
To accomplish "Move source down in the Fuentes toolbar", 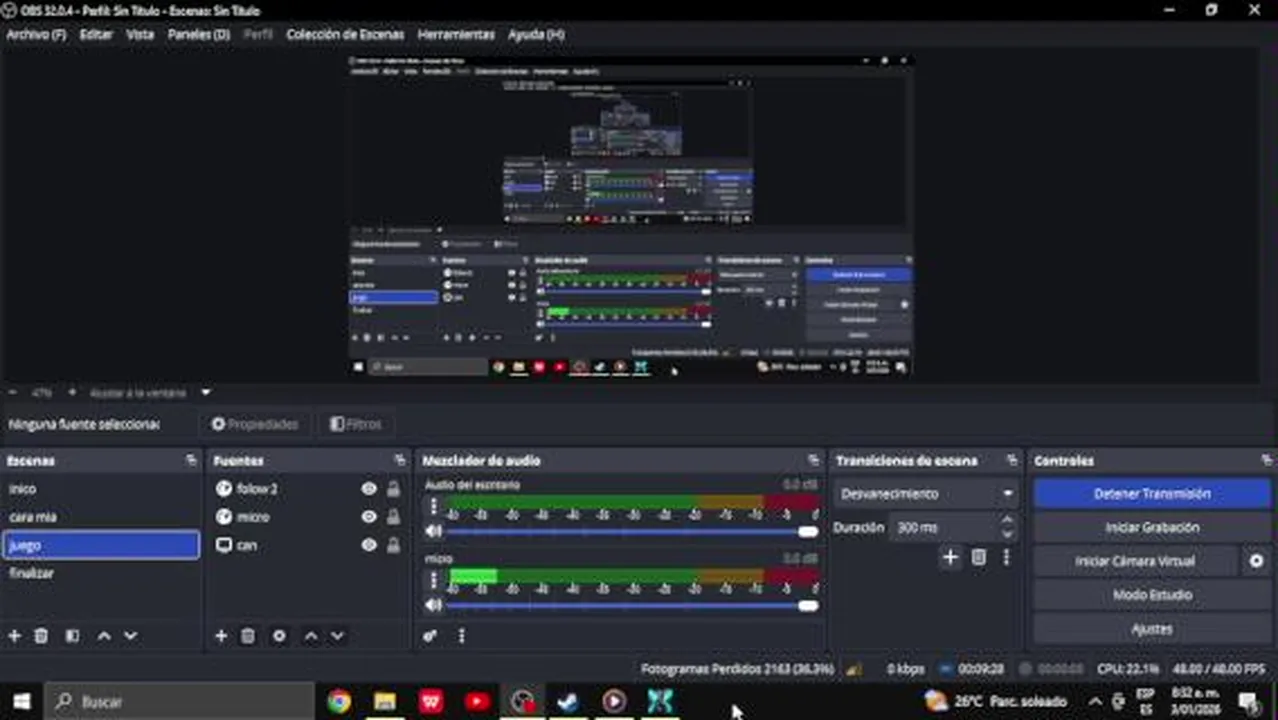I will (x=337, y=636).
